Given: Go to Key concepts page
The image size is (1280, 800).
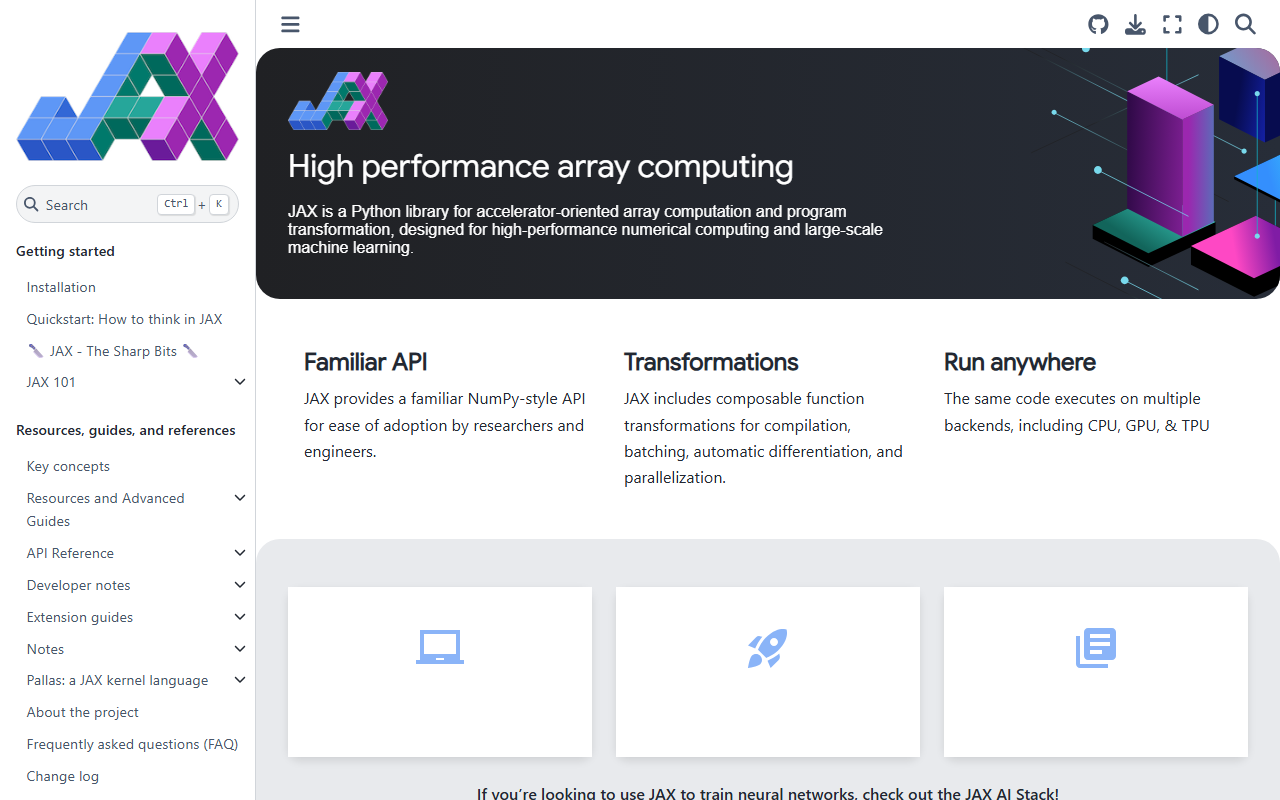Looking at the screenshot, I should 68,466.
